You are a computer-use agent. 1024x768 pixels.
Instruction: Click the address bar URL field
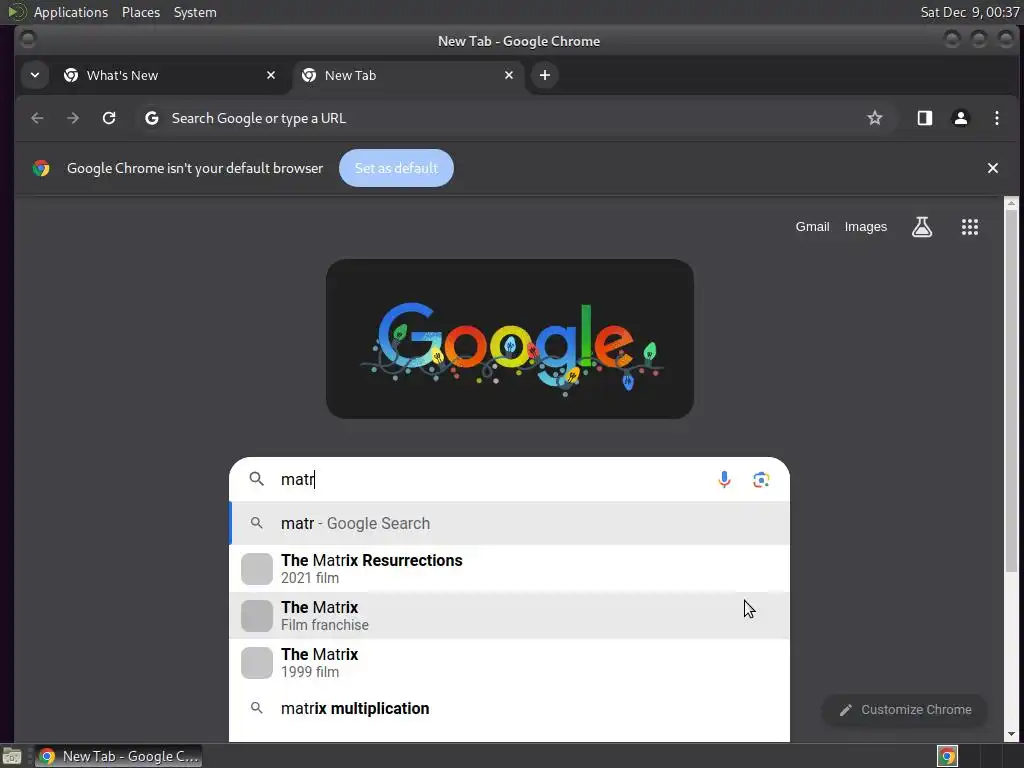tap(509, 118)
